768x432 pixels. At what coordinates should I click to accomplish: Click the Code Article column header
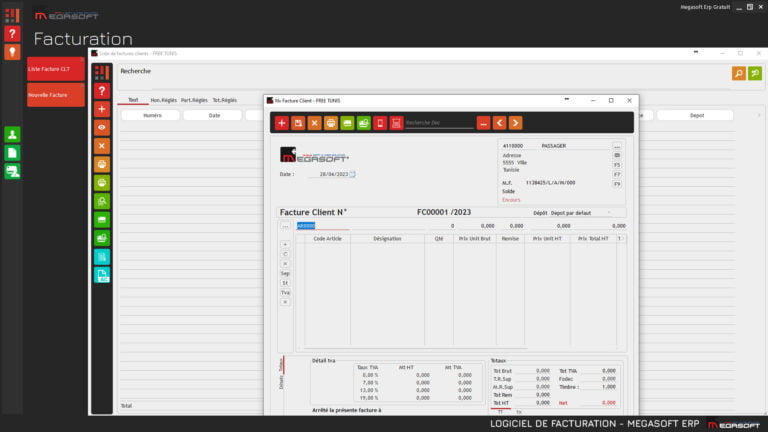point(327,239)
